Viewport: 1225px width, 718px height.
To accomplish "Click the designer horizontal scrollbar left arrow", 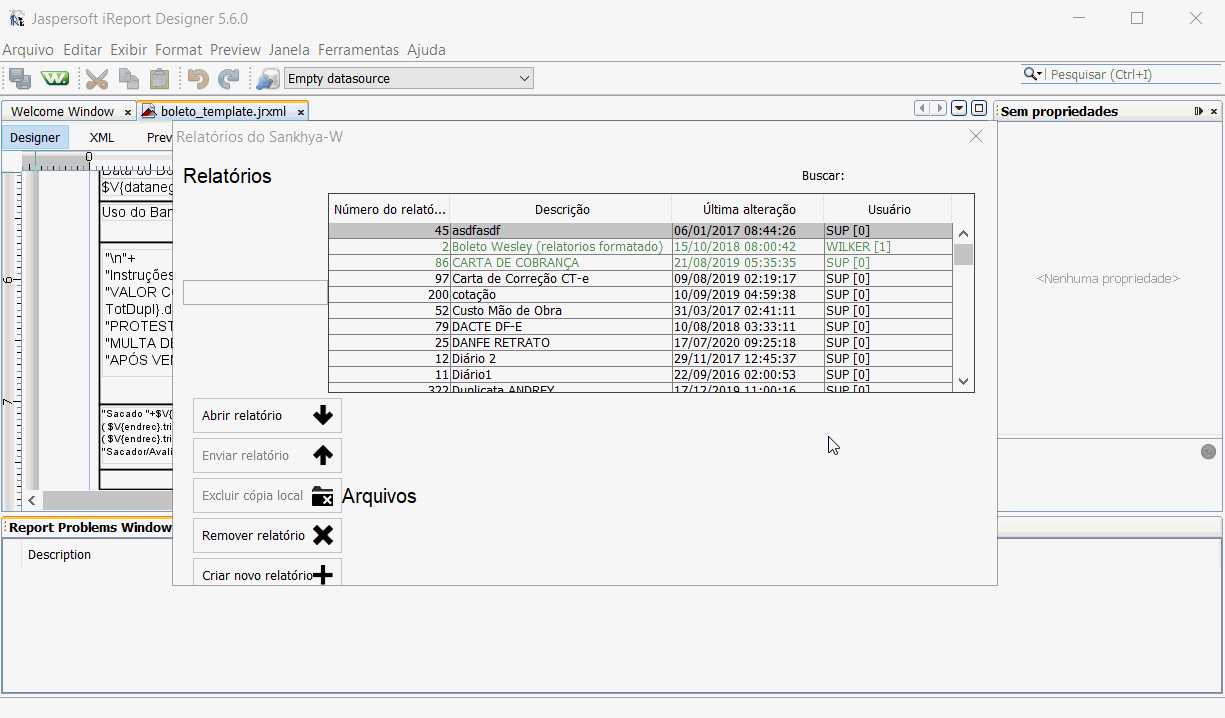I will 32,500.
